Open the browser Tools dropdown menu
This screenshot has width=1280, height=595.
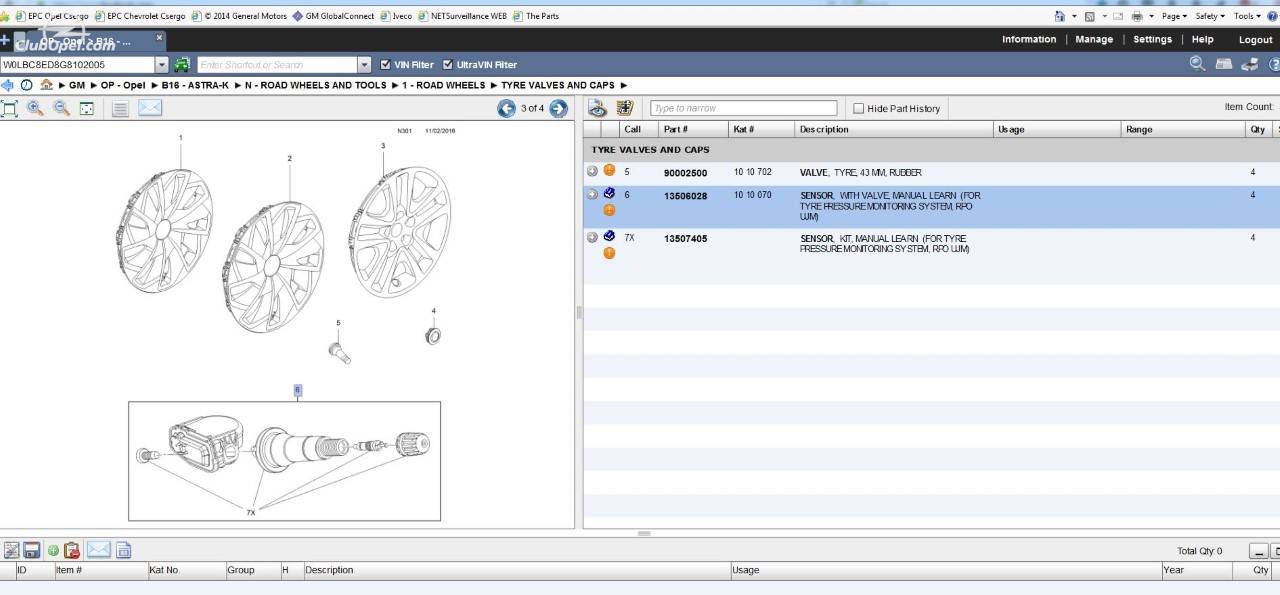pos(1247,16)
